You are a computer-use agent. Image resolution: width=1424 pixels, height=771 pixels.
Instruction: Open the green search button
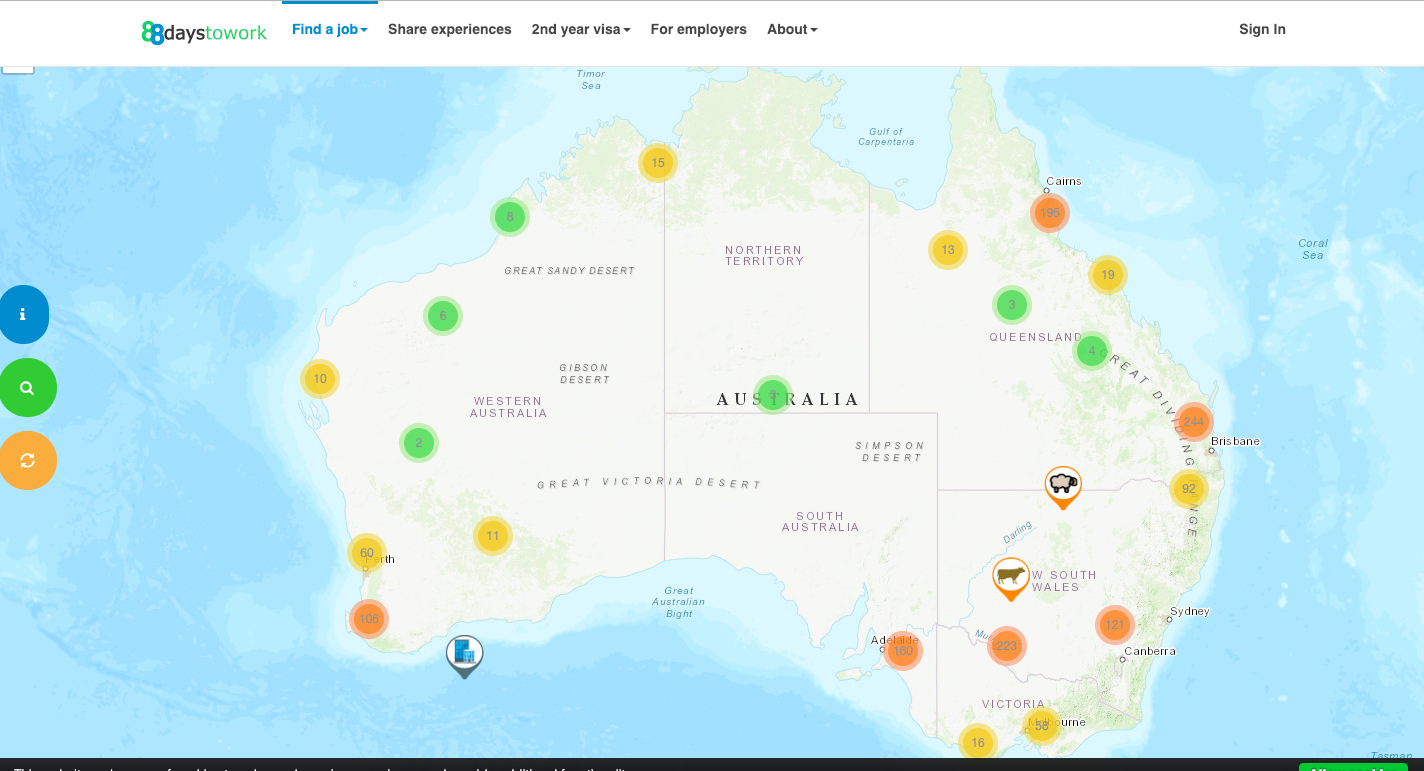coord(27,388)
